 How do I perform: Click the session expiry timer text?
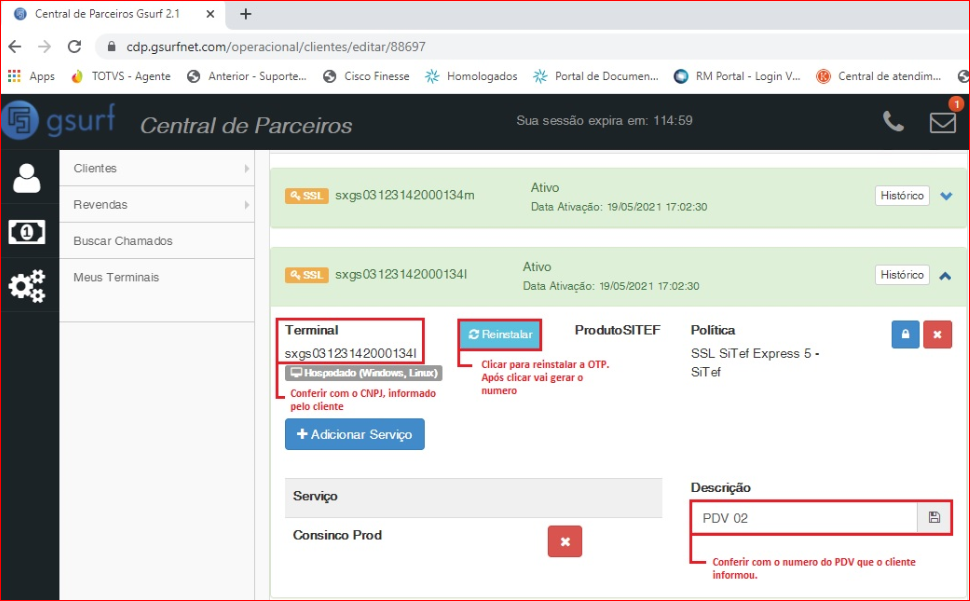click(604, 121)
